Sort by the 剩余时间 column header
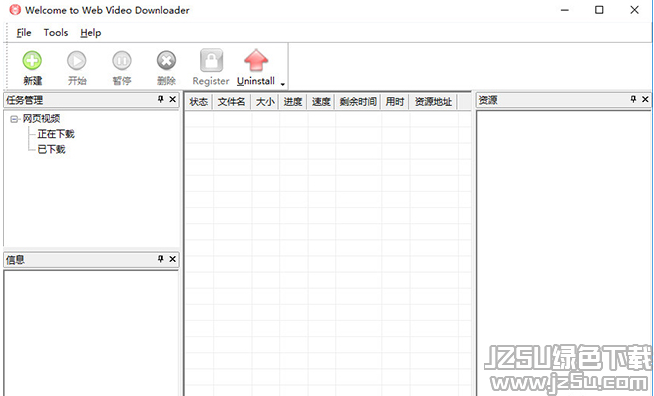Screen dimensions: 654x396 click(x=358, y=101)
